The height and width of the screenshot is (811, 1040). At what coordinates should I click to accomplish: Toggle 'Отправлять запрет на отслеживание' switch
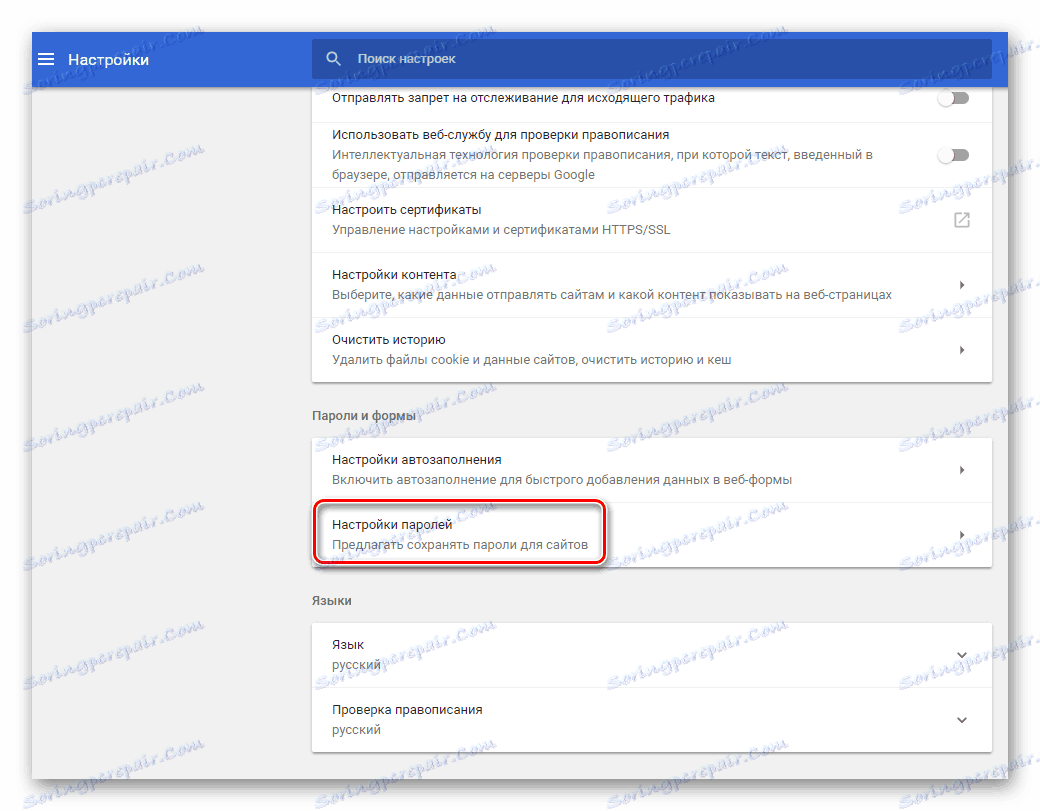pos(953,98)
